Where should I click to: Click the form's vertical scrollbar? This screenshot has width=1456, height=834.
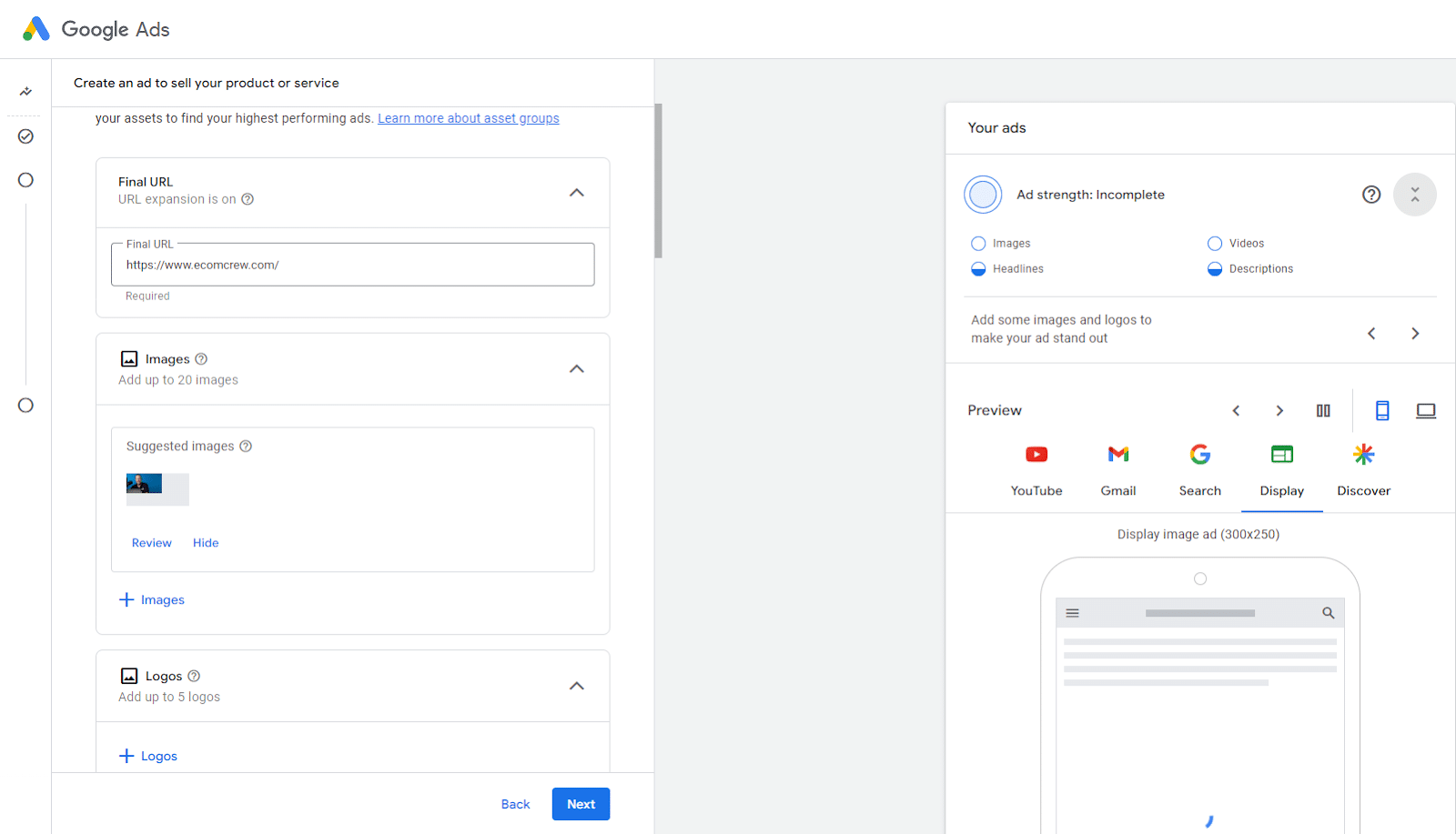point(658,180)
